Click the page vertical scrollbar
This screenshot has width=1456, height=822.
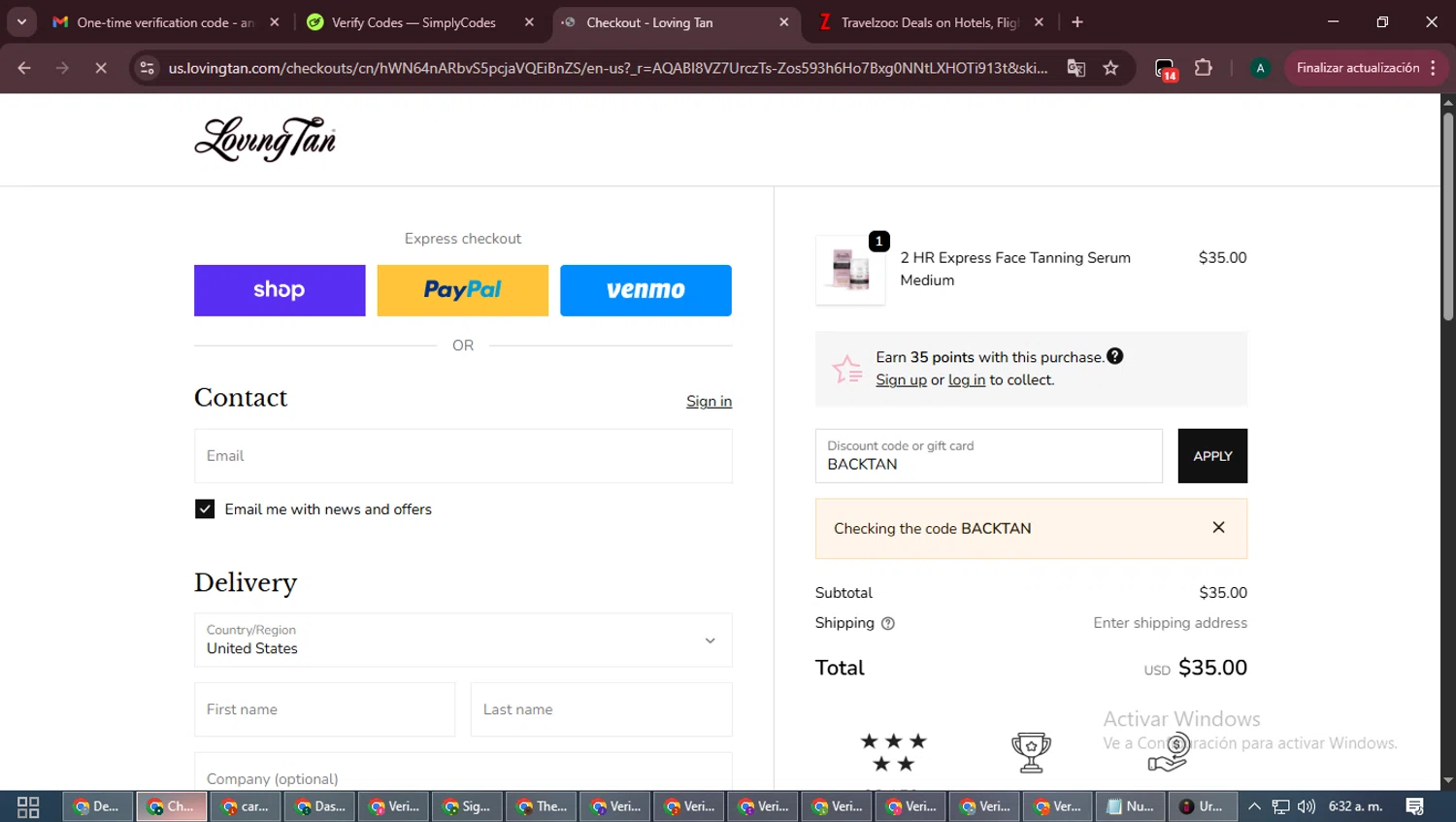(x=1448, y=218)
